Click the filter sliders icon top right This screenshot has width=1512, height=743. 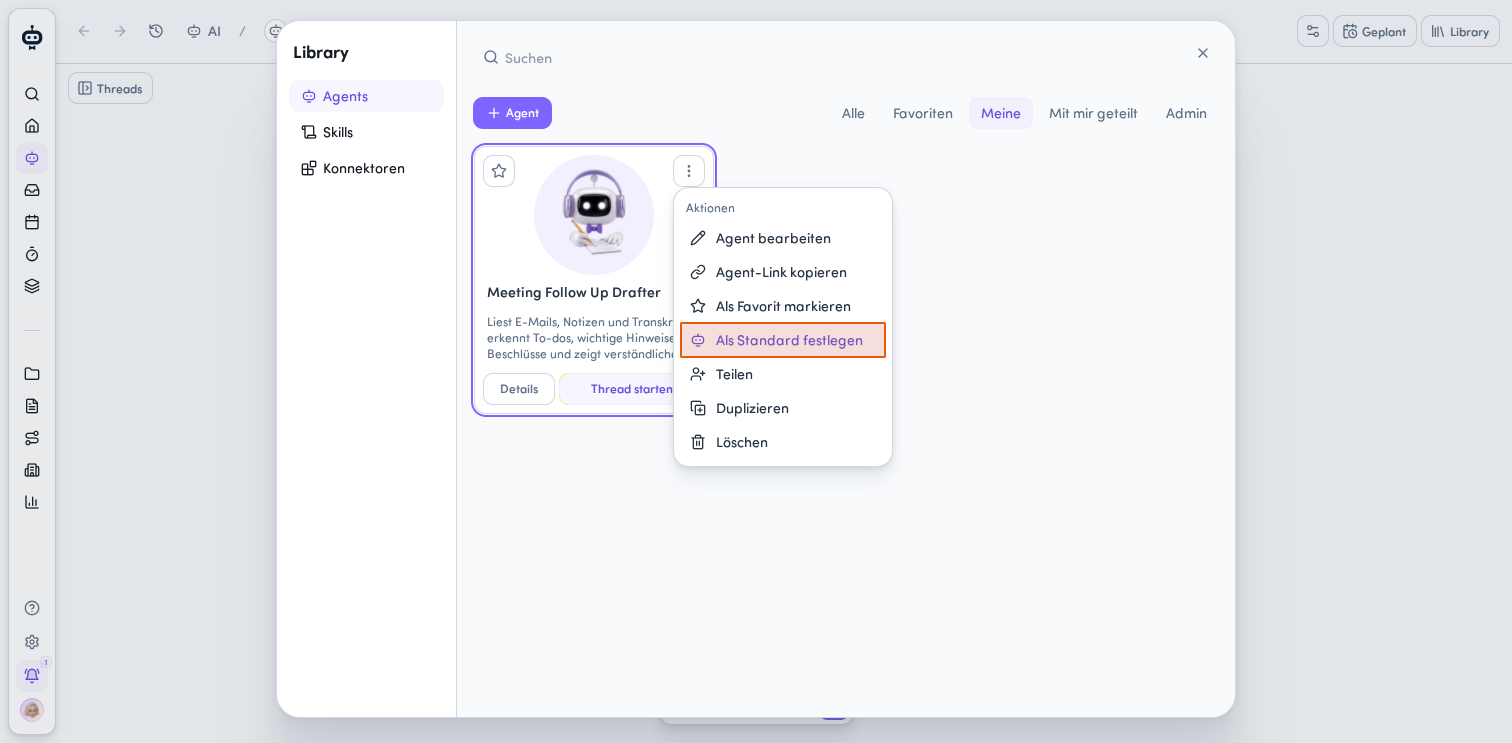pyautogui.click(x=1313, y=31)
